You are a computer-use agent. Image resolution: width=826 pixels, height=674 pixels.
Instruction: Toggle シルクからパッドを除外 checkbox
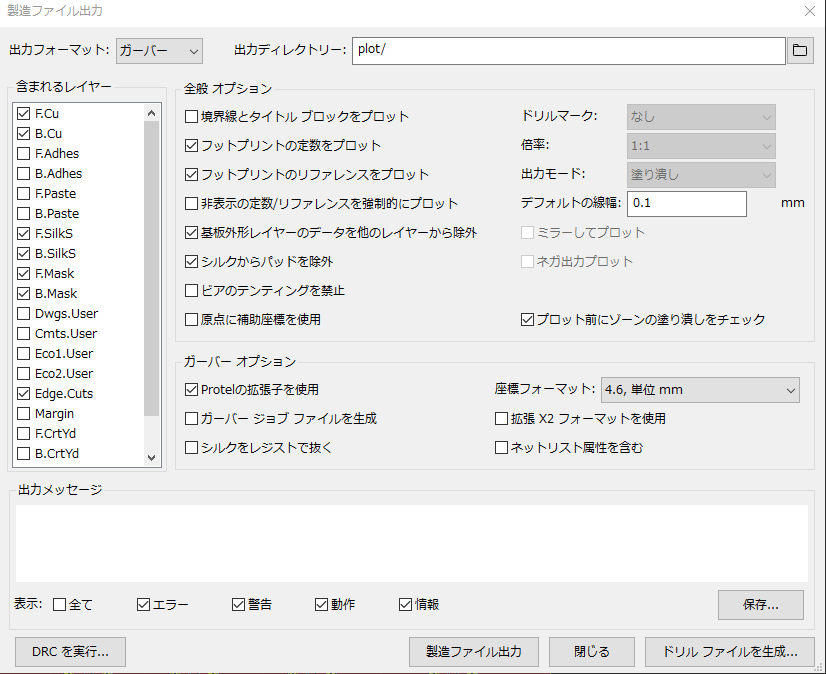(191, 261)
